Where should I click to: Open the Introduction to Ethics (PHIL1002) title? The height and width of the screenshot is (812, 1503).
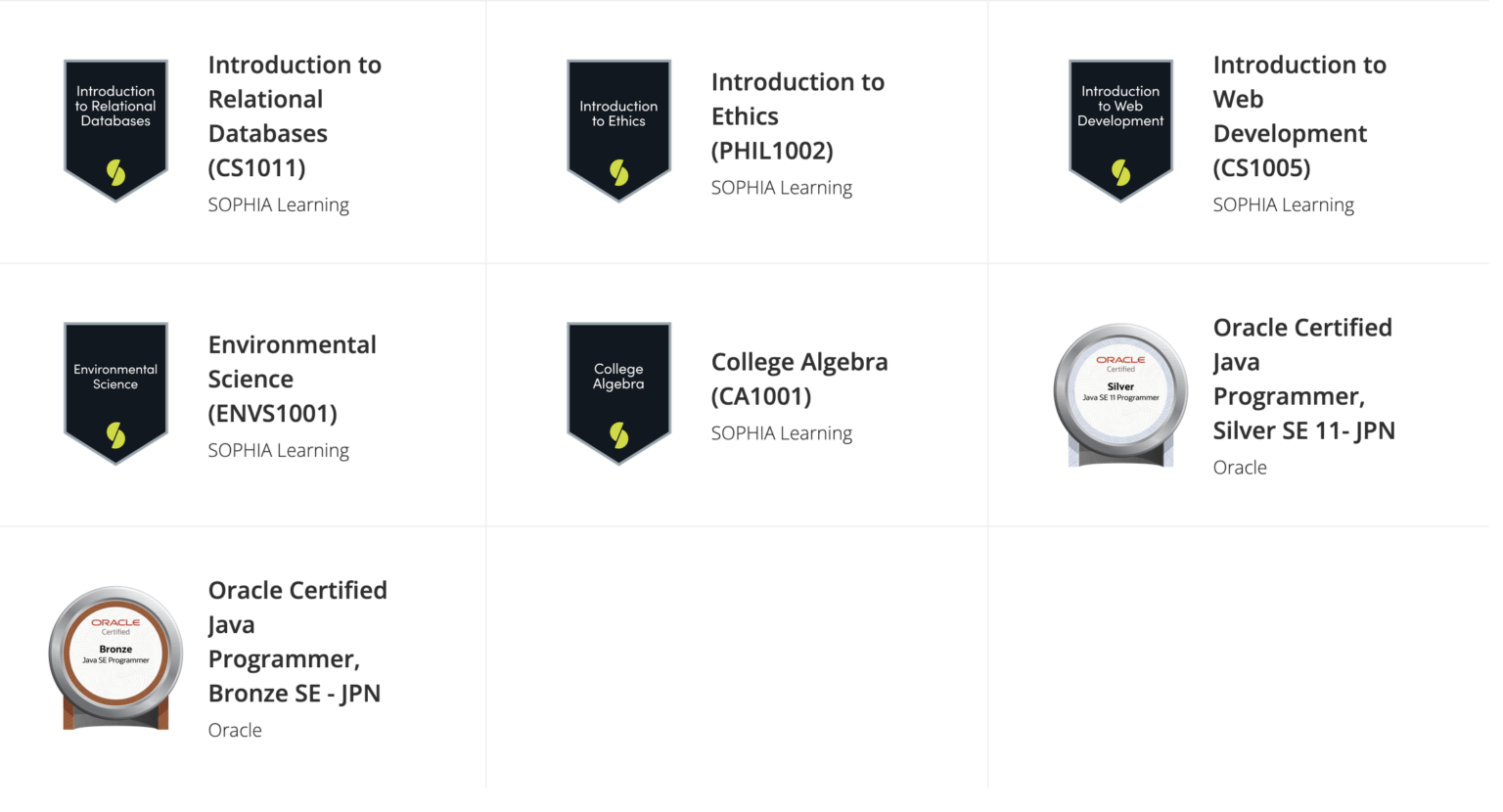797,116
